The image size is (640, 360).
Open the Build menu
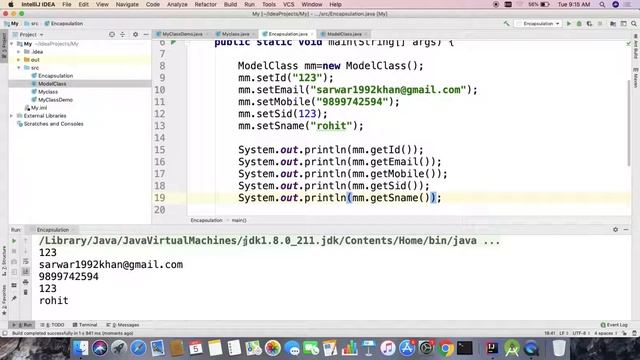230,4
